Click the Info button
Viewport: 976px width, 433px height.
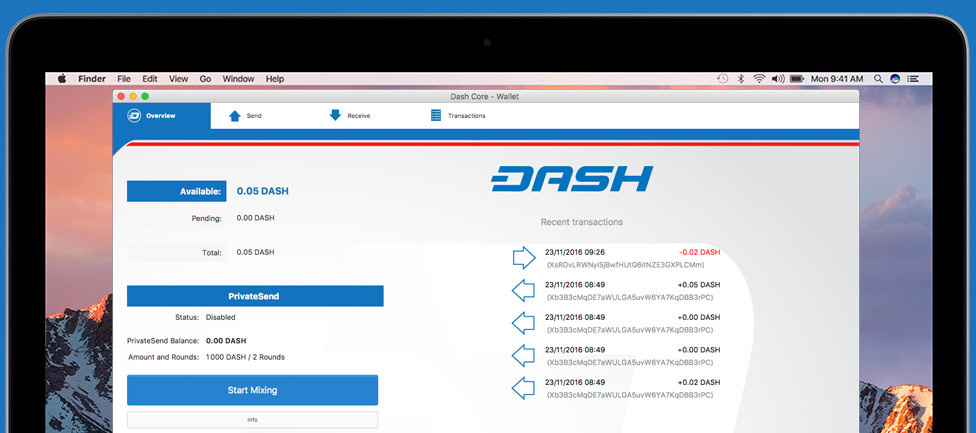coord(253,420)
